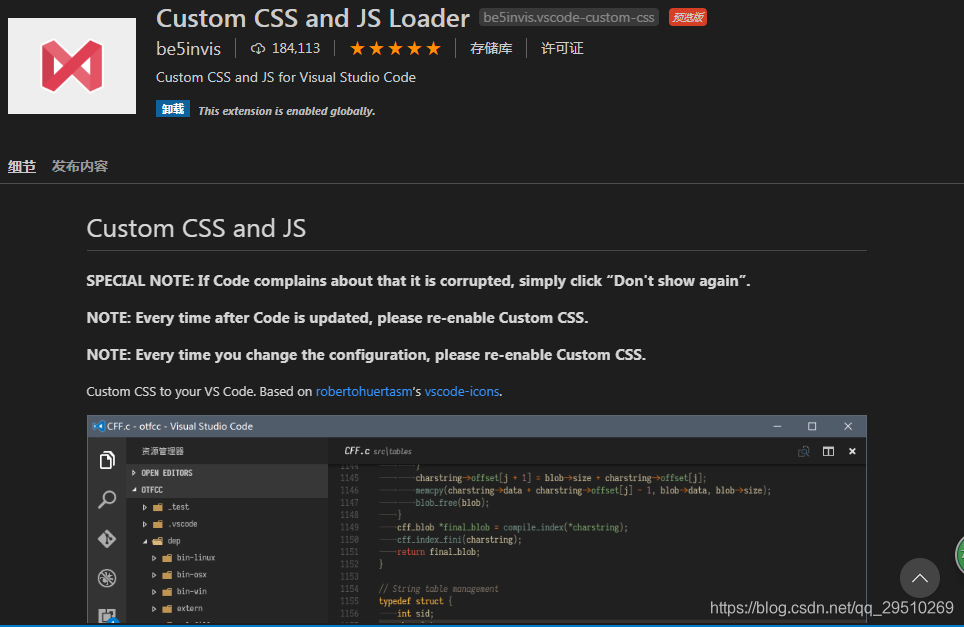Viewport: 964px width, 627px height.
Task: Minimize the embedded Visual Studio Code window
Action: 777,426
